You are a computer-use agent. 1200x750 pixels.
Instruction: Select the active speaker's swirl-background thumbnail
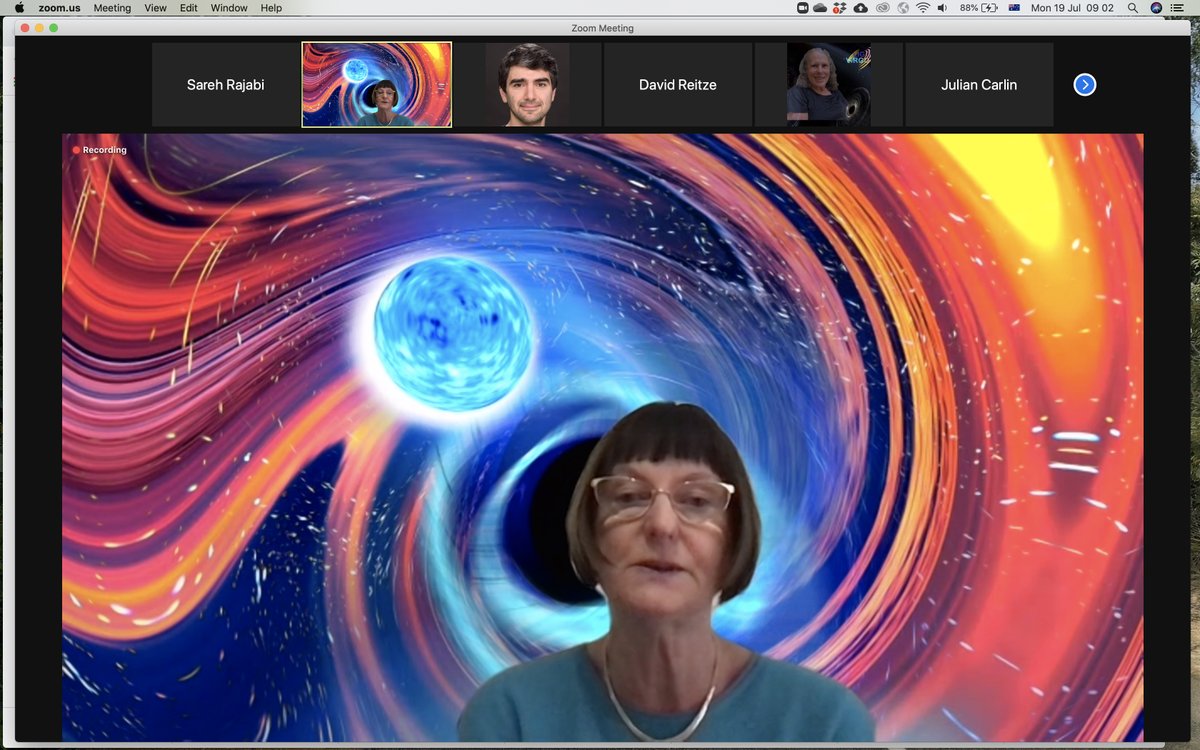[377, 85]
